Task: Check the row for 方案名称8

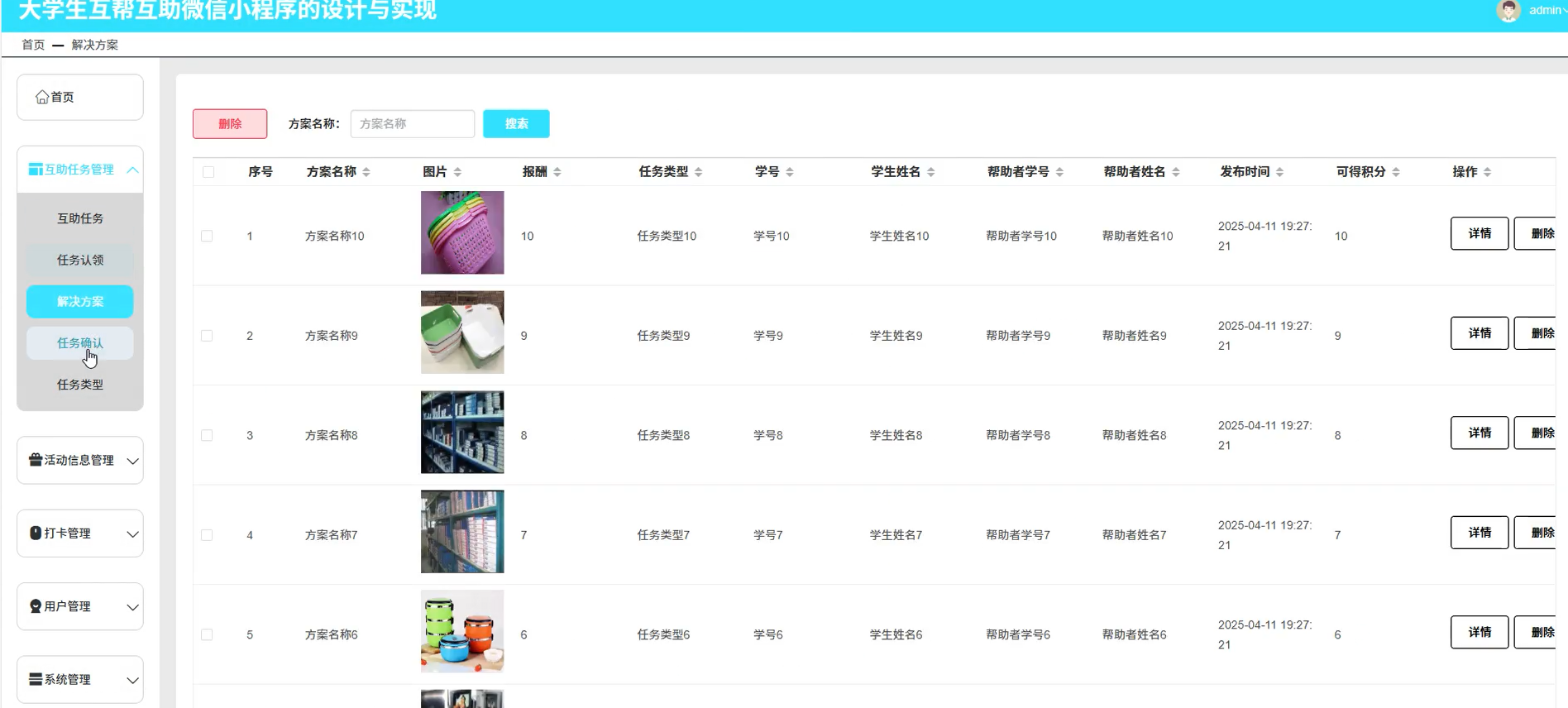Action: coord(207,436)
